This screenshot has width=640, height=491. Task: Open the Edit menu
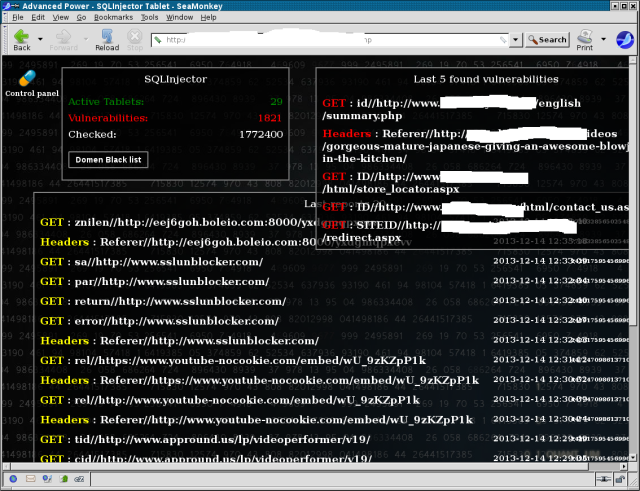click(38, 17)
